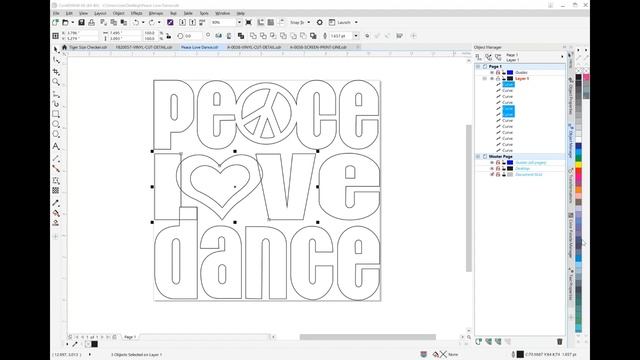Screen dimensions: 640x360
Task: Click the Copy icon in the toolbar
Action: tap(113, 22)
